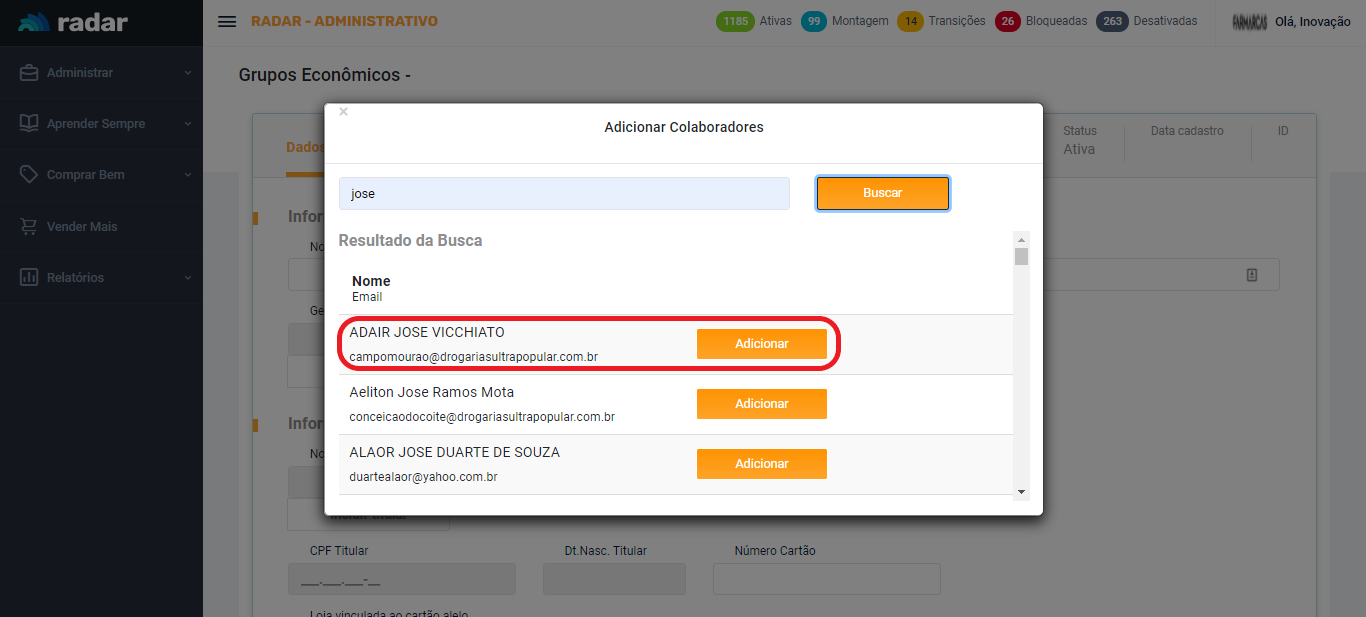This screenshot has height=617, width=1366.
Task: Add Aeliton Jose Ramos Mota
Action: pos(761,404)
